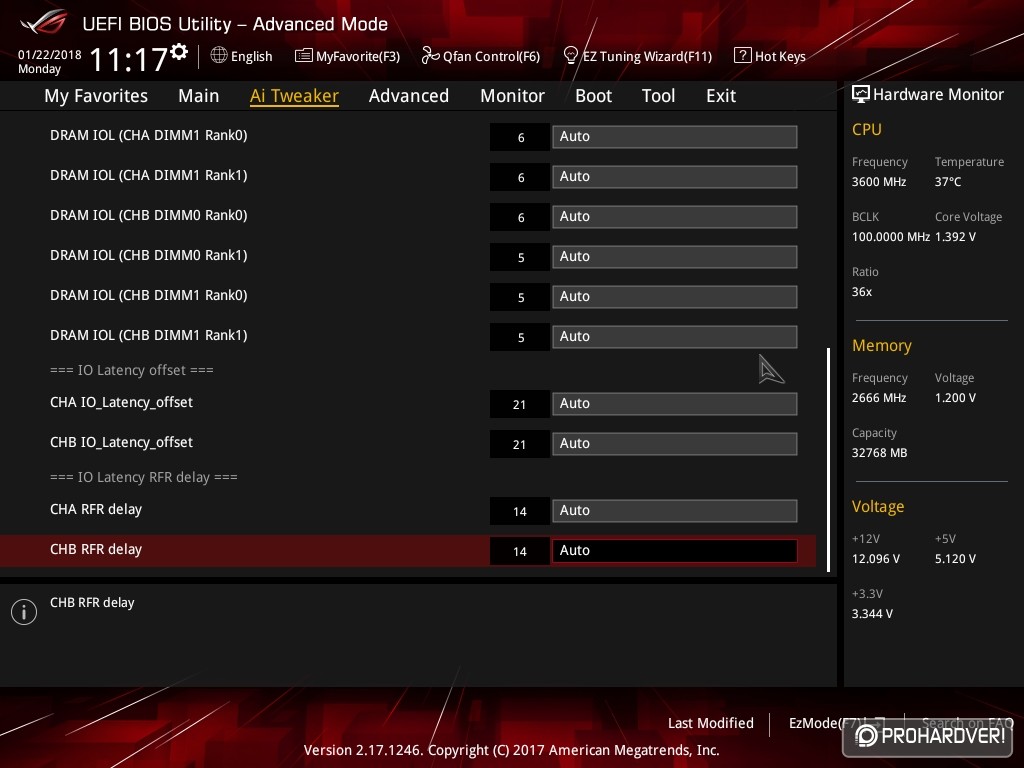Click the Core Voltage 1.392 V reading

(955, 237)
